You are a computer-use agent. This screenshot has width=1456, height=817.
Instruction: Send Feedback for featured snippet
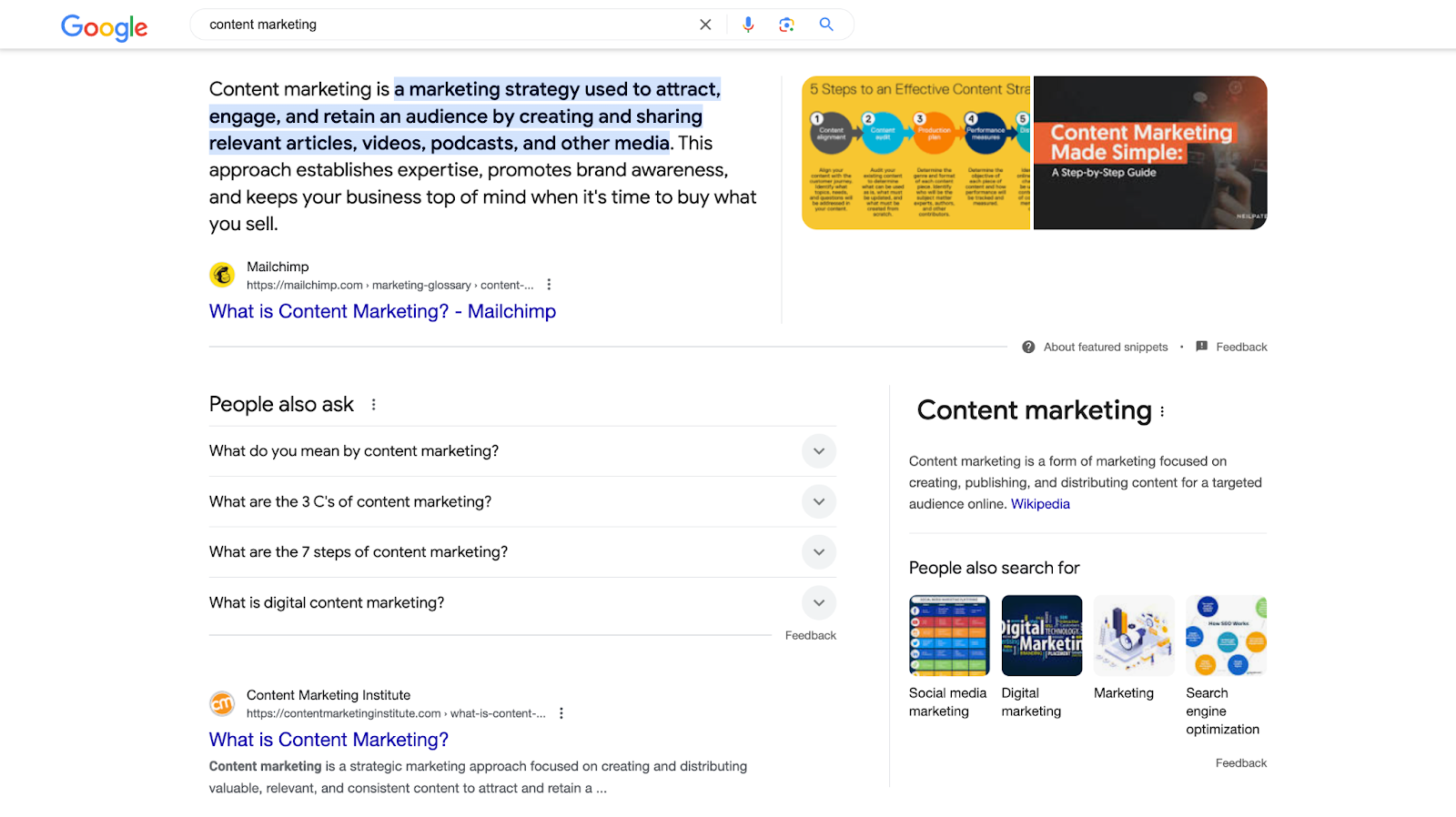pyautogui.click(x=1241, y=347)
